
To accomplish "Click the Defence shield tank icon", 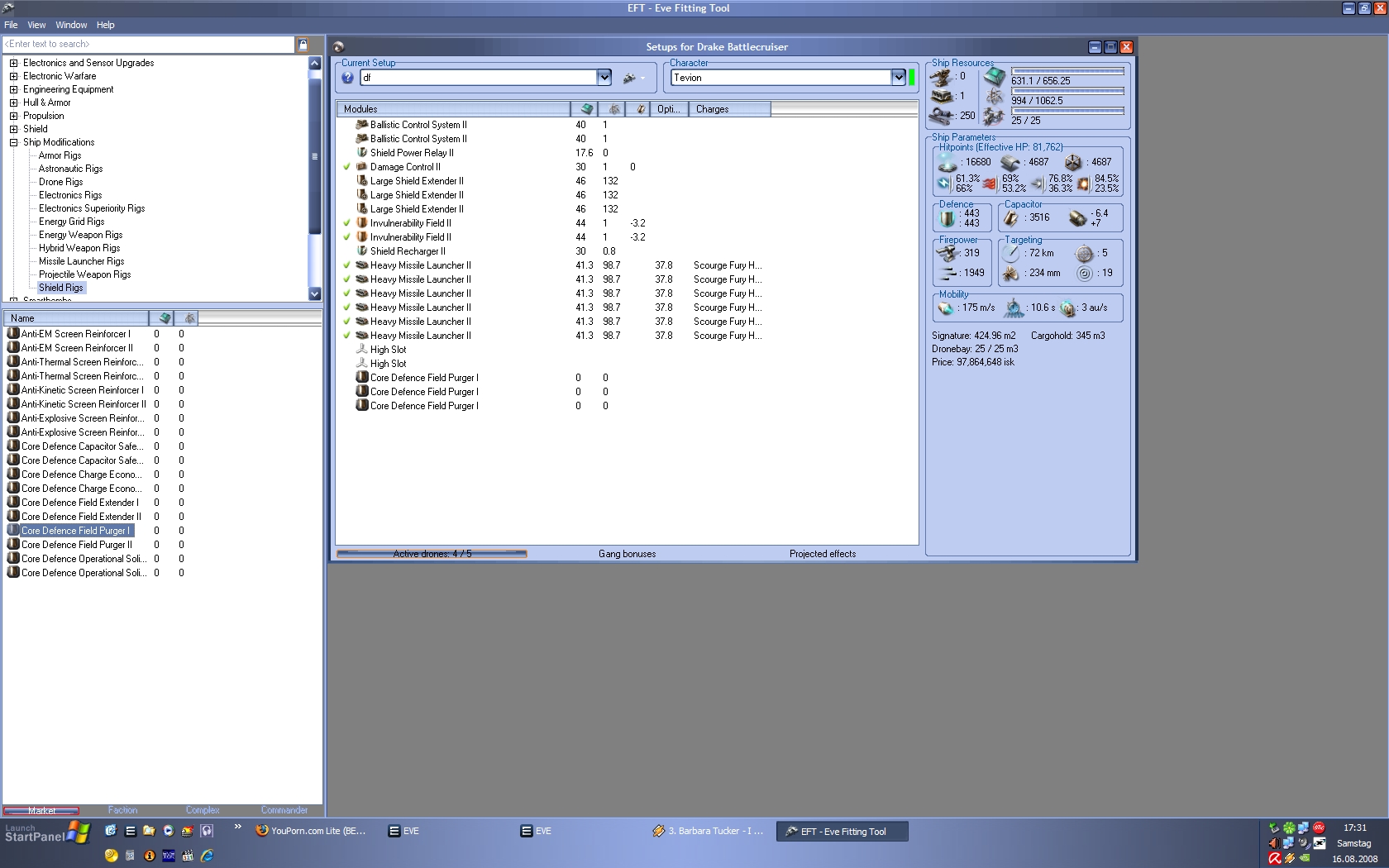I will 947,218.
